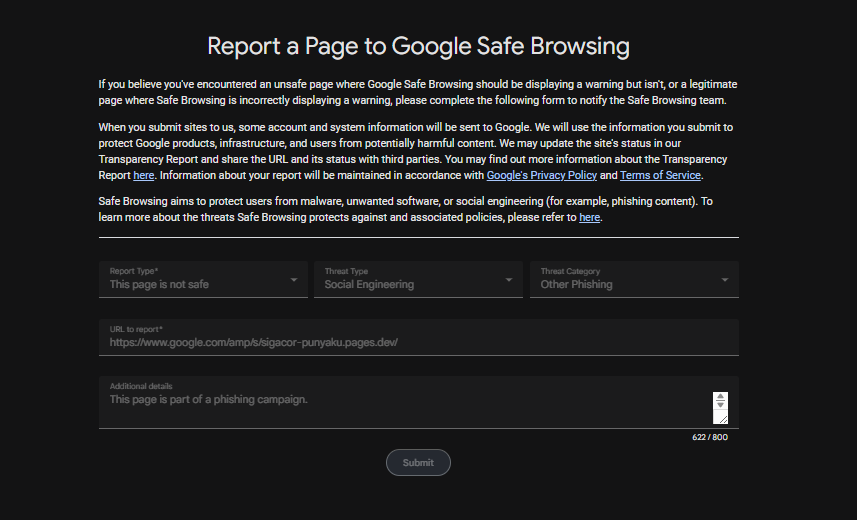Click the page heading 'Report a Page to Google Safe Browsing'
The width and height of the screenshot is (857, 520).
[x=419, y=46]
